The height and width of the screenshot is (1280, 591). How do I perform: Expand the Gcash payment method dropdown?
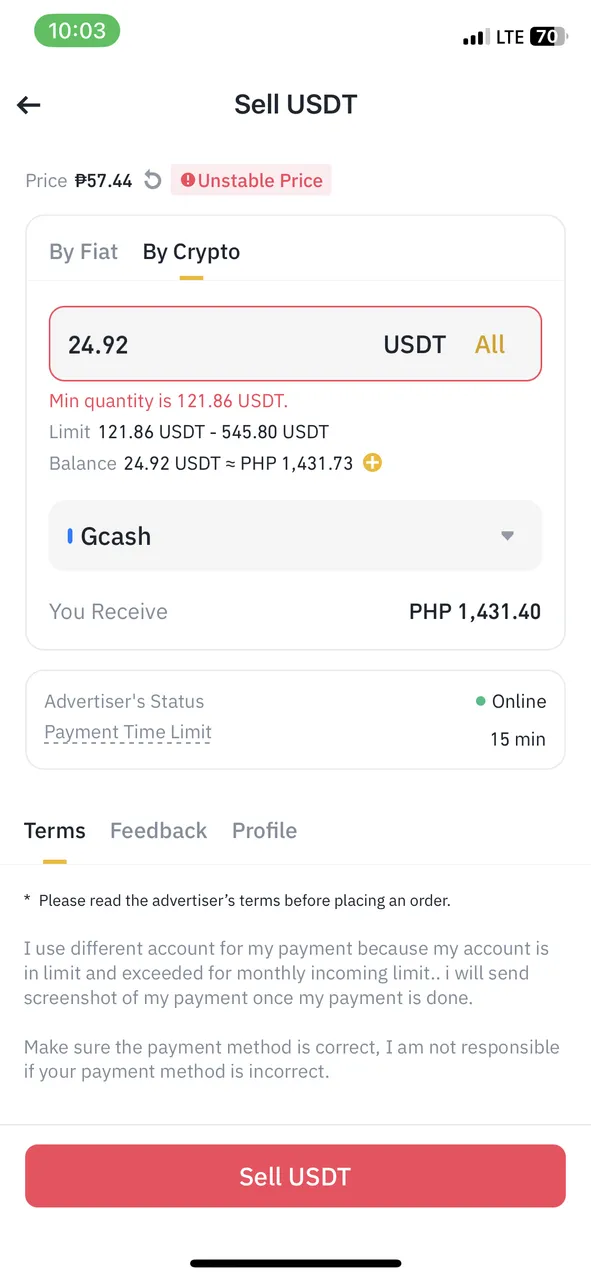click(295, 536)
